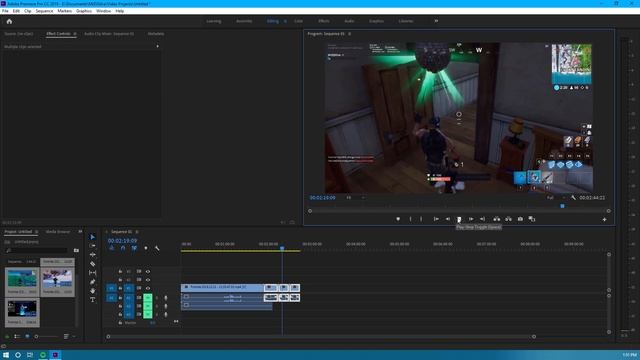Screen dimensions: 640x360
Task: Toggle V3 track output eye
Action: click(148, 271)
